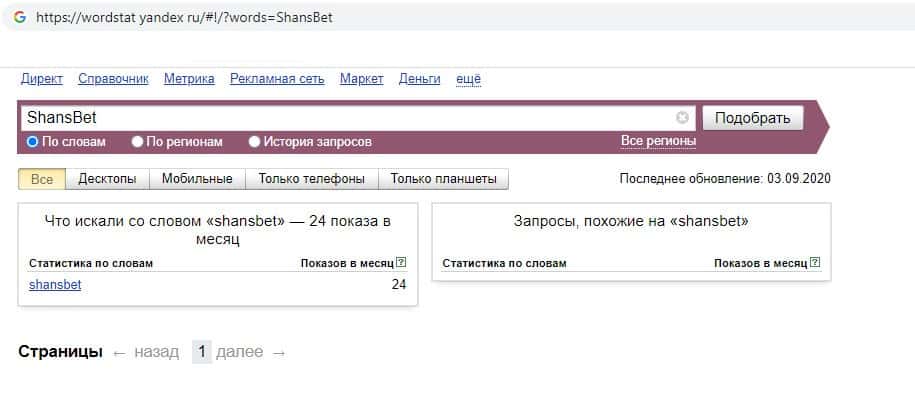Switch to the Мобильные tab

point(197,179)
